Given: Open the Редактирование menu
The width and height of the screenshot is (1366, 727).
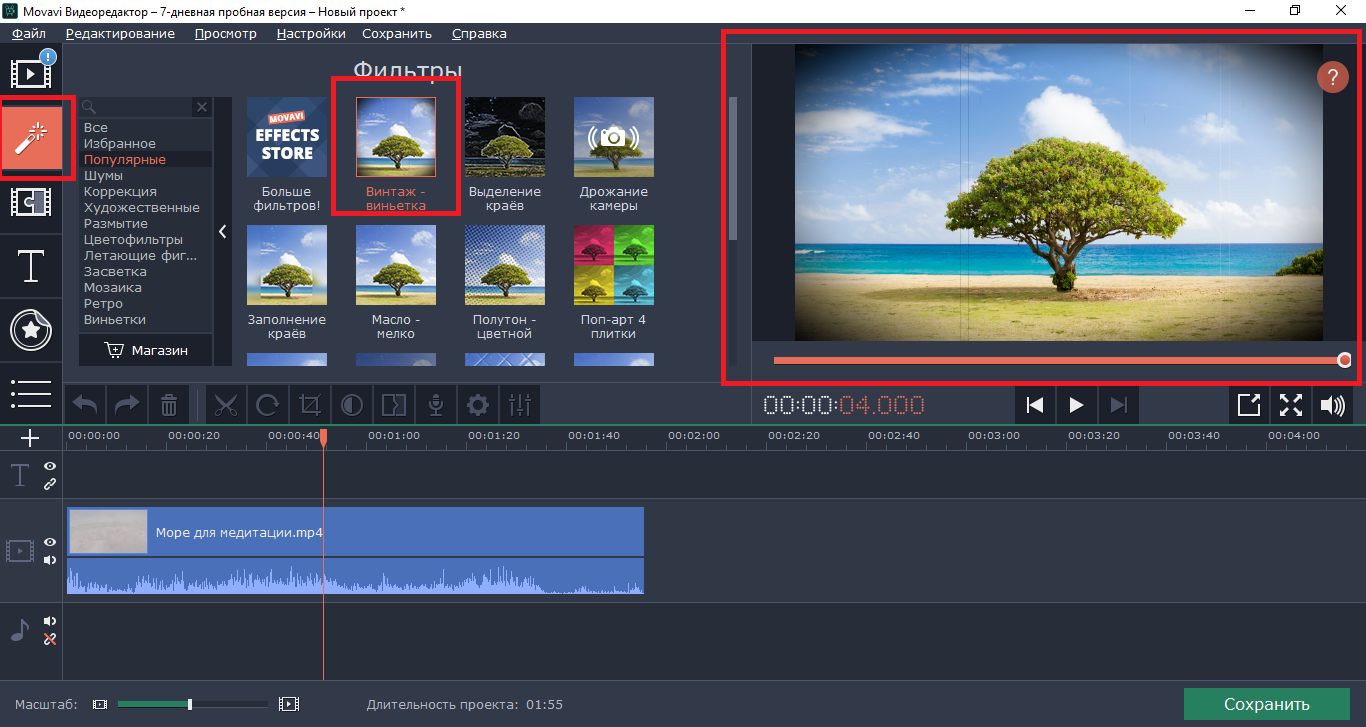Looking at the screenshot, I should (x=120, y=33).
